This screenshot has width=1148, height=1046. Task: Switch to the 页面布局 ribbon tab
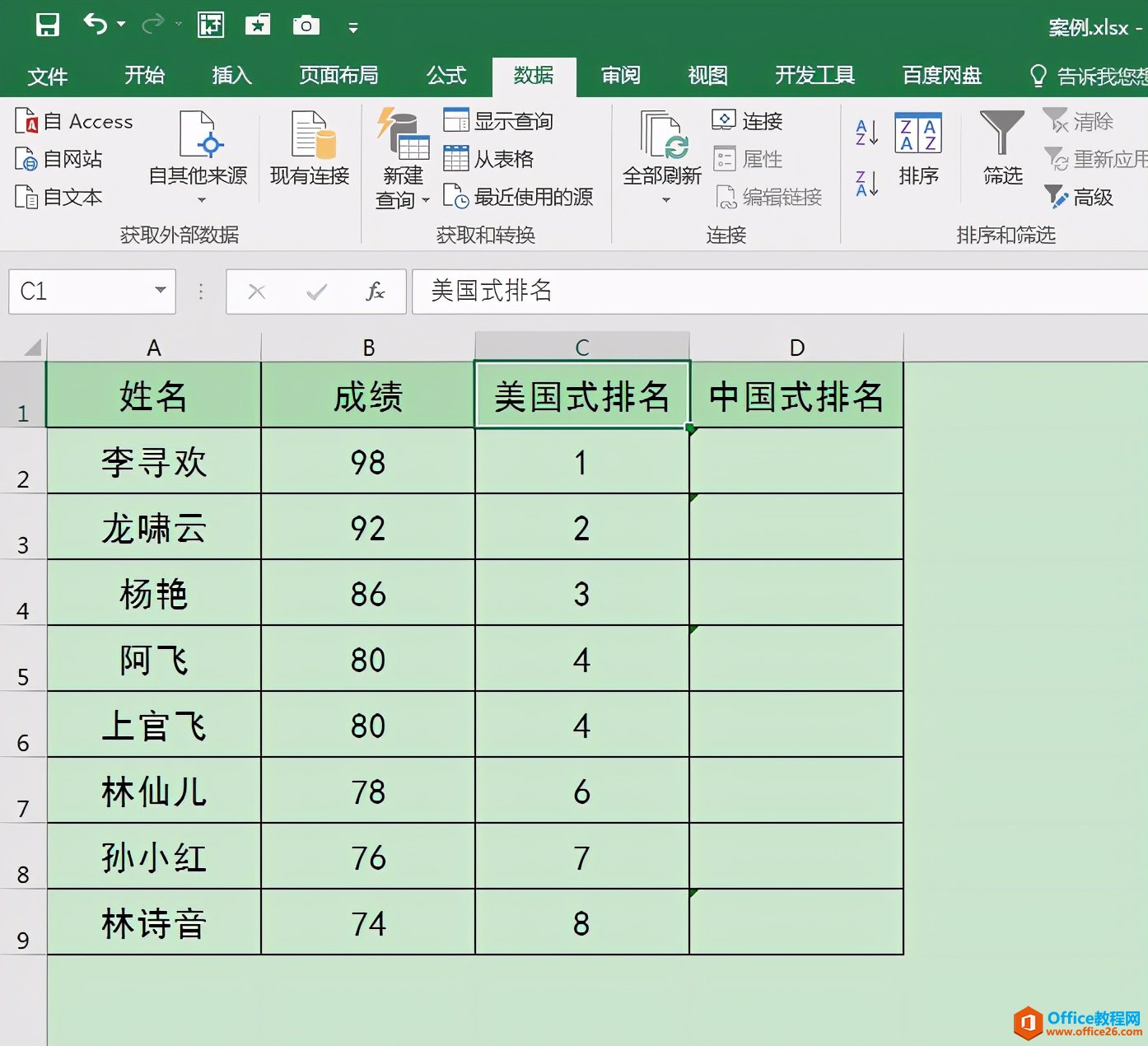[338, 76]
